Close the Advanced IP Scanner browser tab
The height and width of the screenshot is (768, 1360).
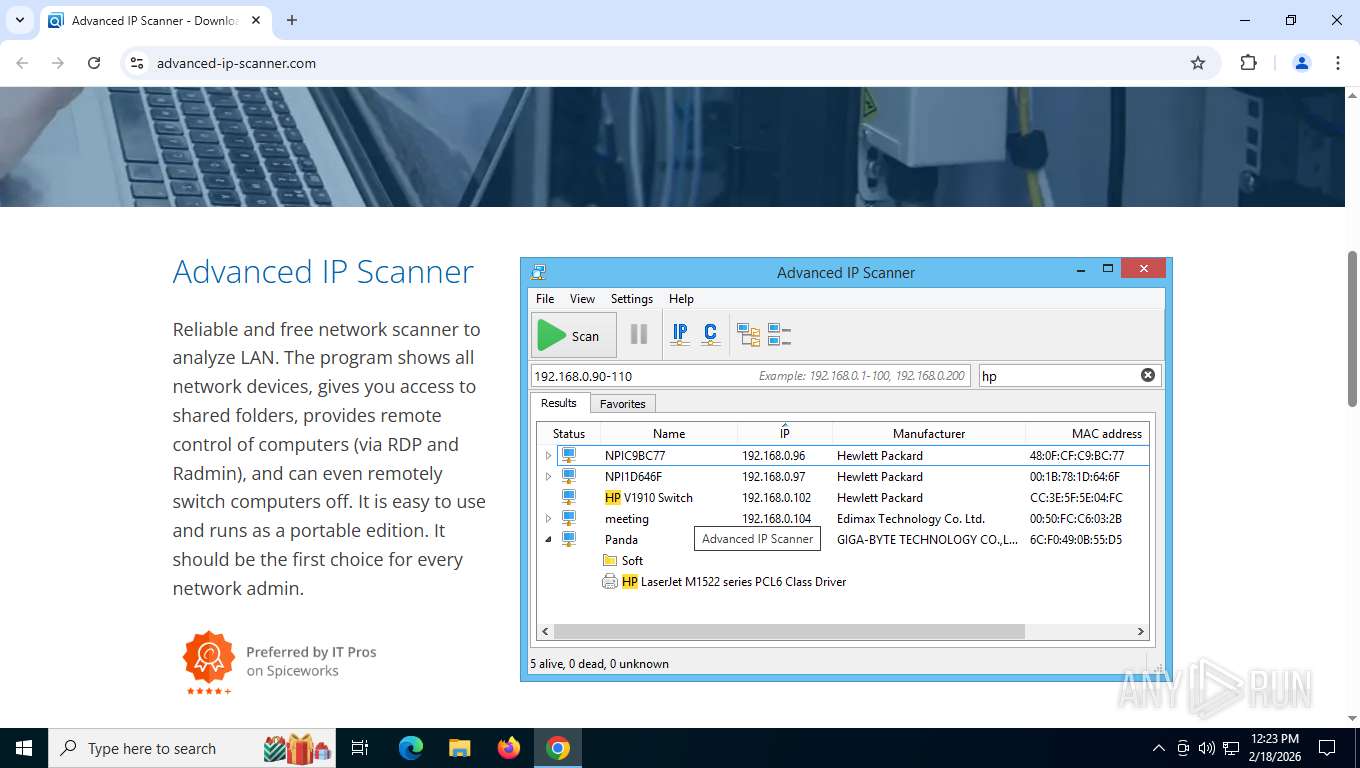pos(256,20)
